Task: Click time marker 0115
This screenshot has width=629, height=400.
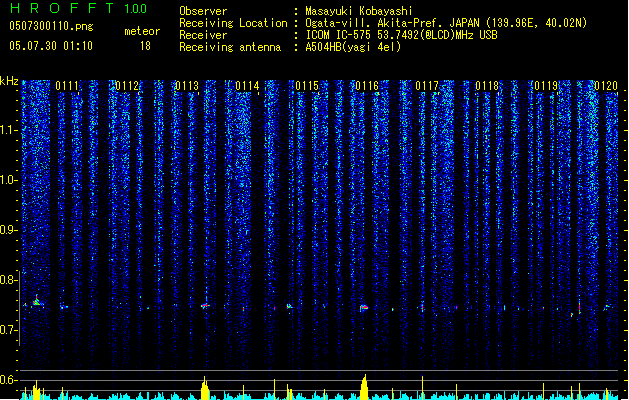Action: 307,86
